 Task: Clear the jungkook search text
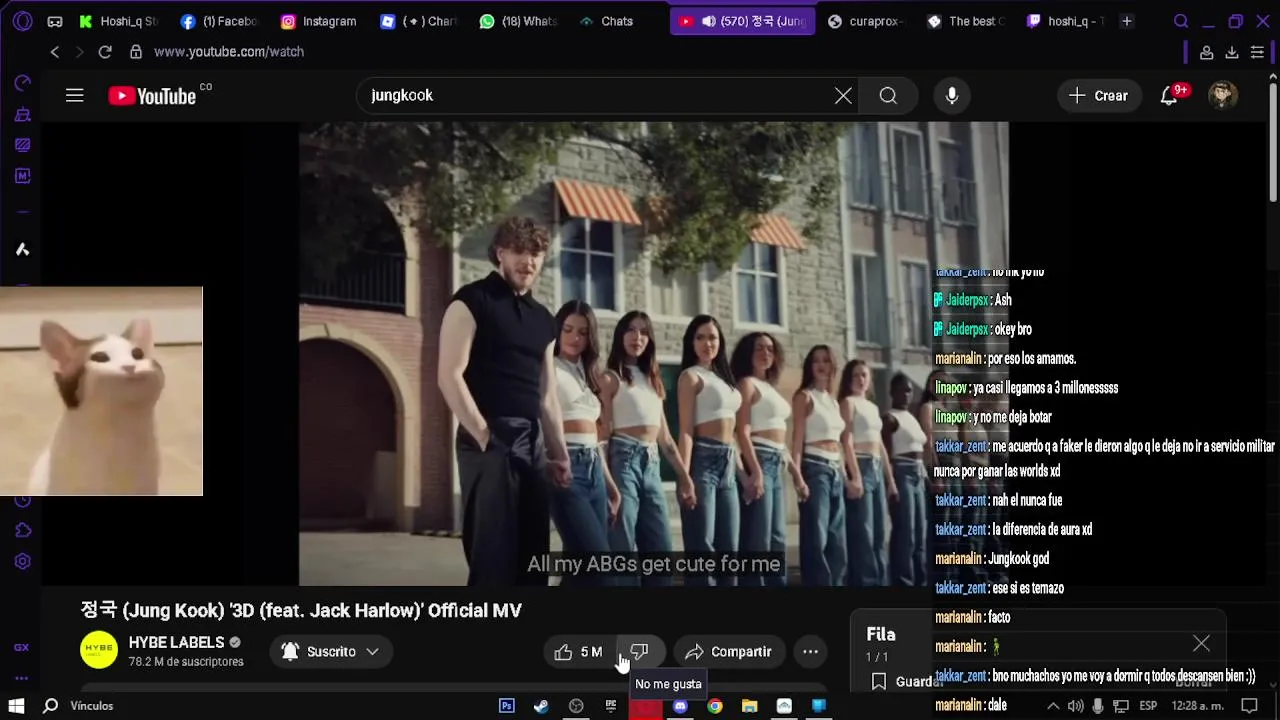[x=843, y=95]
